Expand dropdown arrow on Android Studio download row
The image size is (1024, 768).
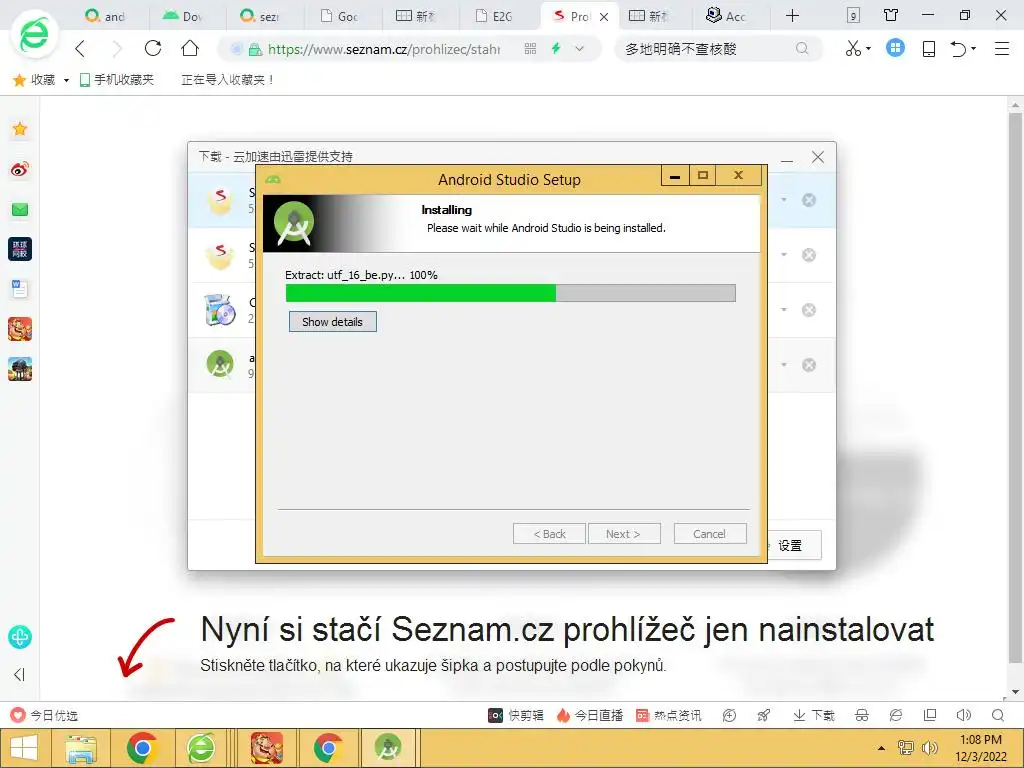(784, 364)
